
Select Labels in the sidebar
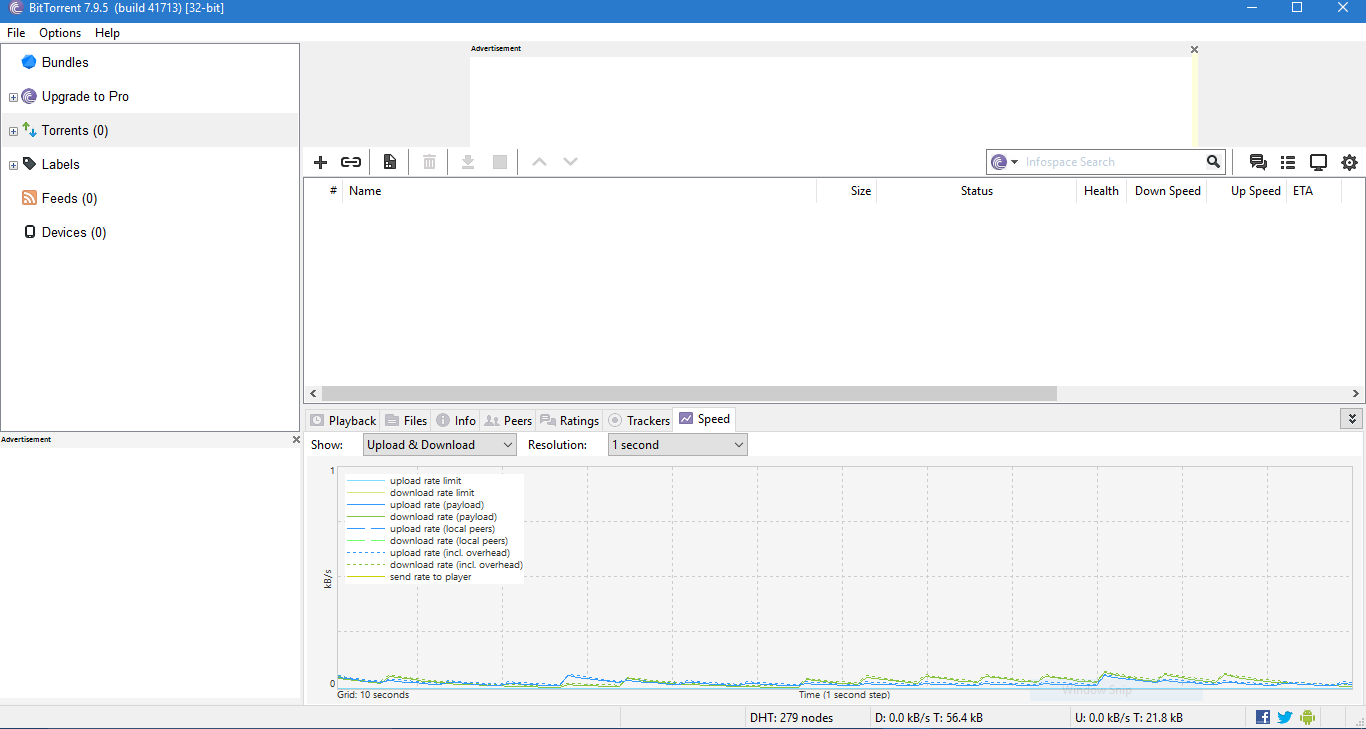coord(60,164)
